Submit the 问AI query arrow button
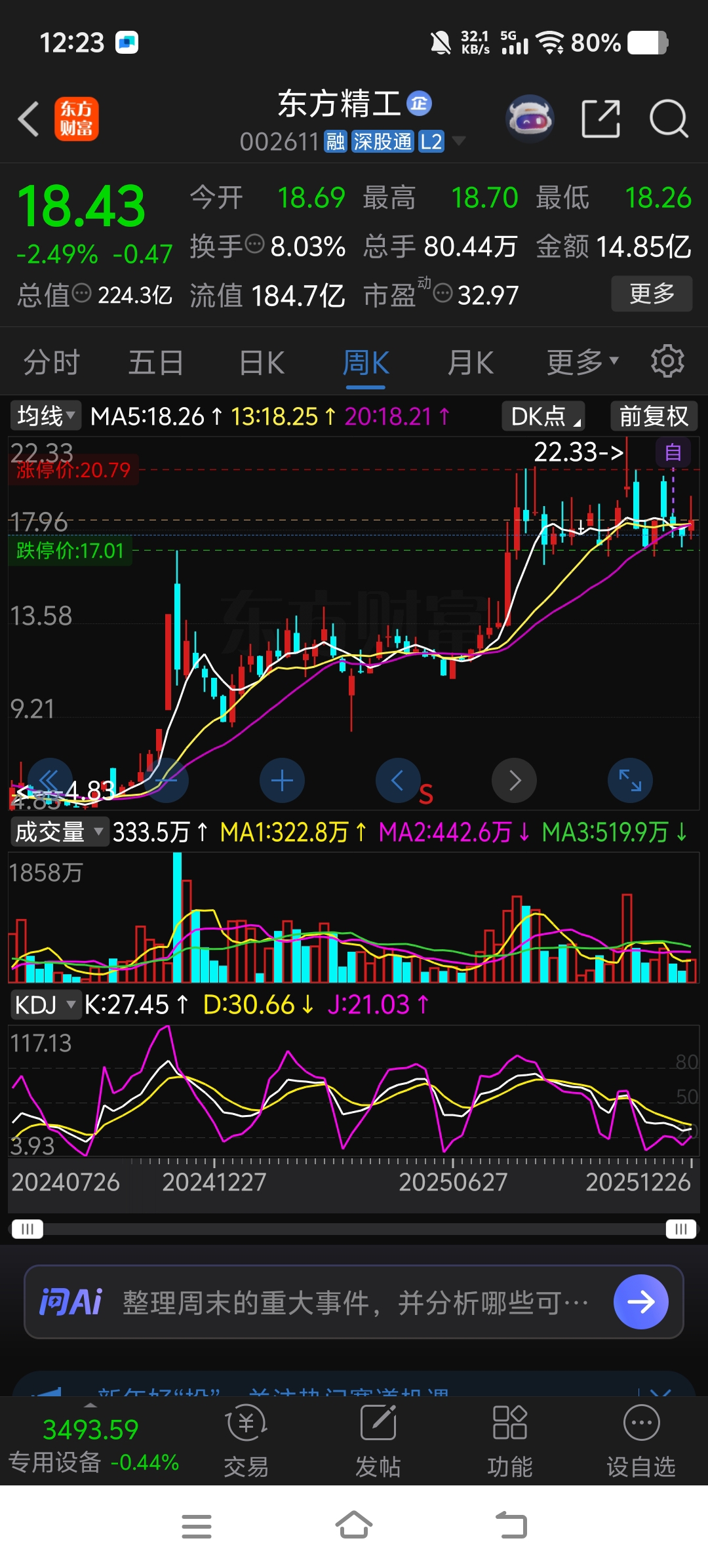The image size is (708, 1568). coord(640,1301)
